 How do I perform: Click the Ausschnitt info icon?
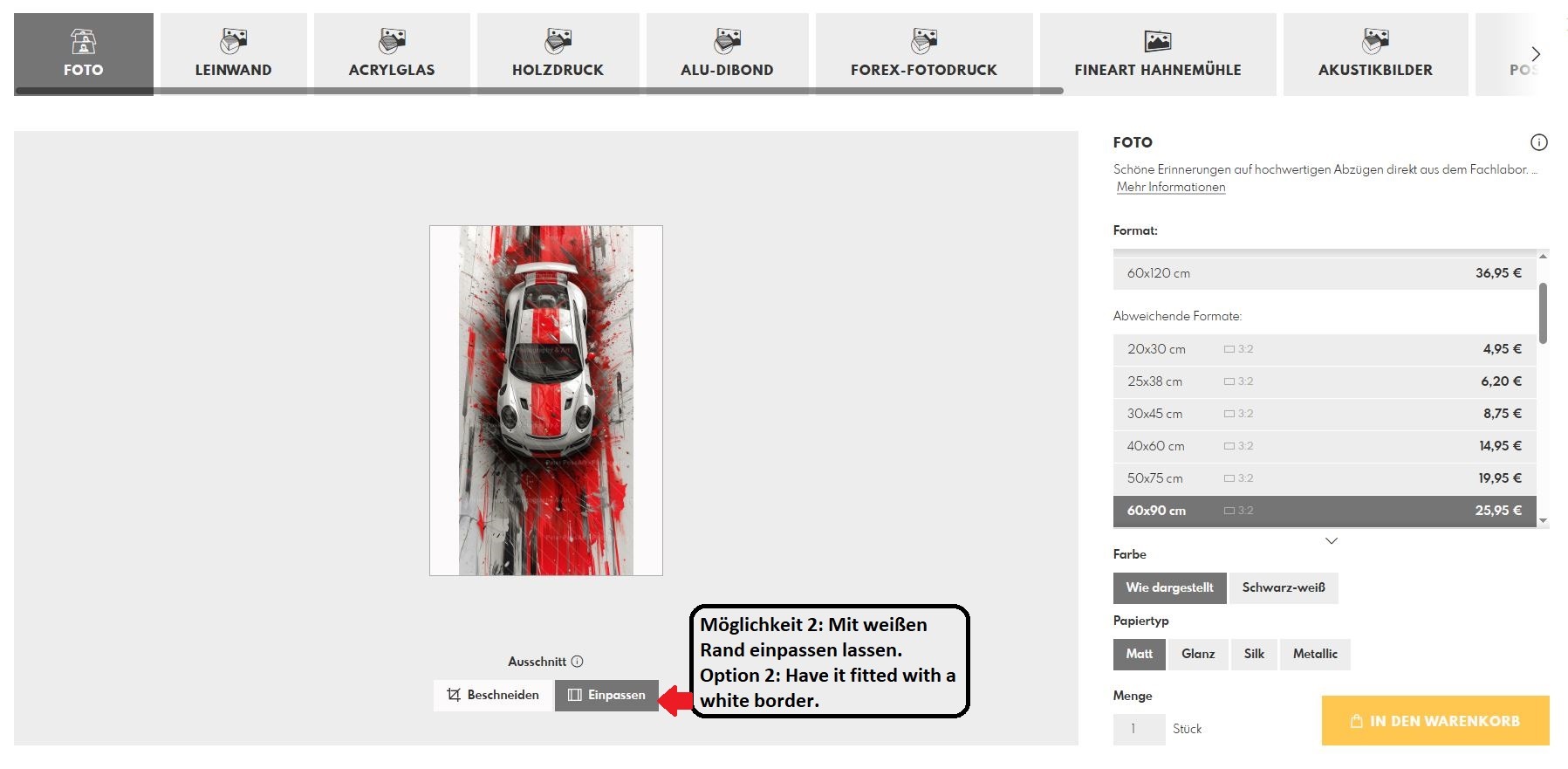click(577, 662)
